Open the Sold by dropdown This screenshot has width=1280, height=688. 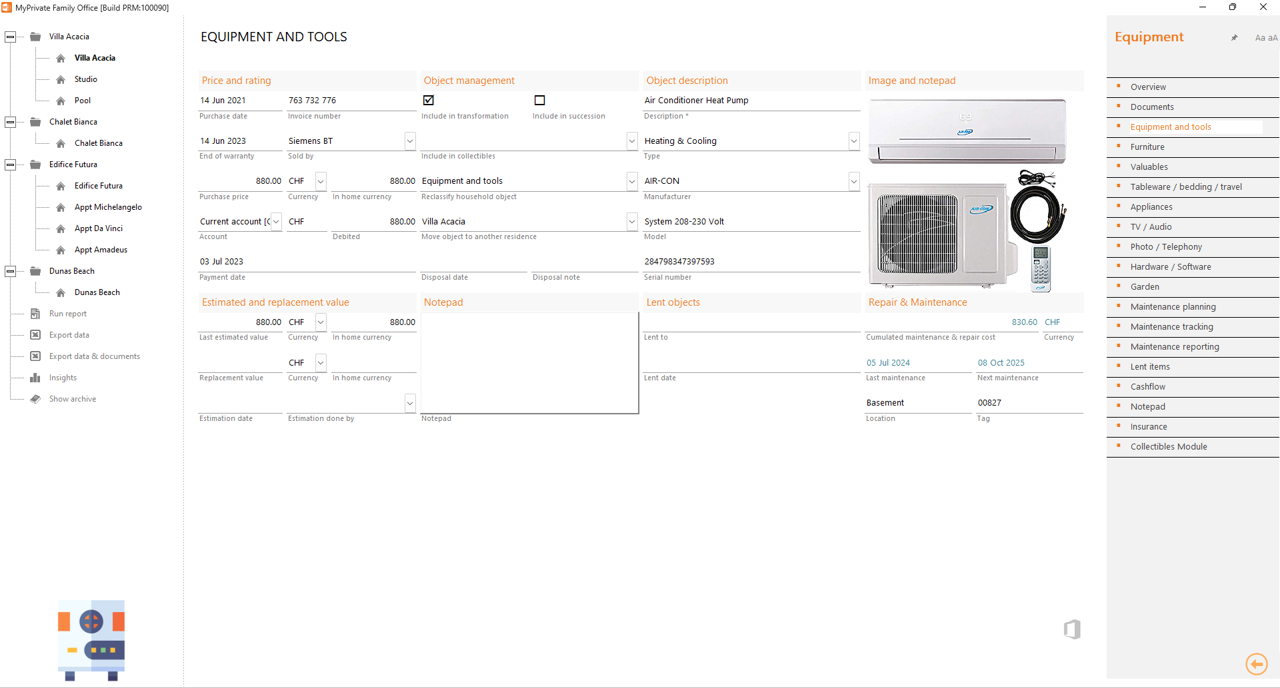tap(408, 140)
